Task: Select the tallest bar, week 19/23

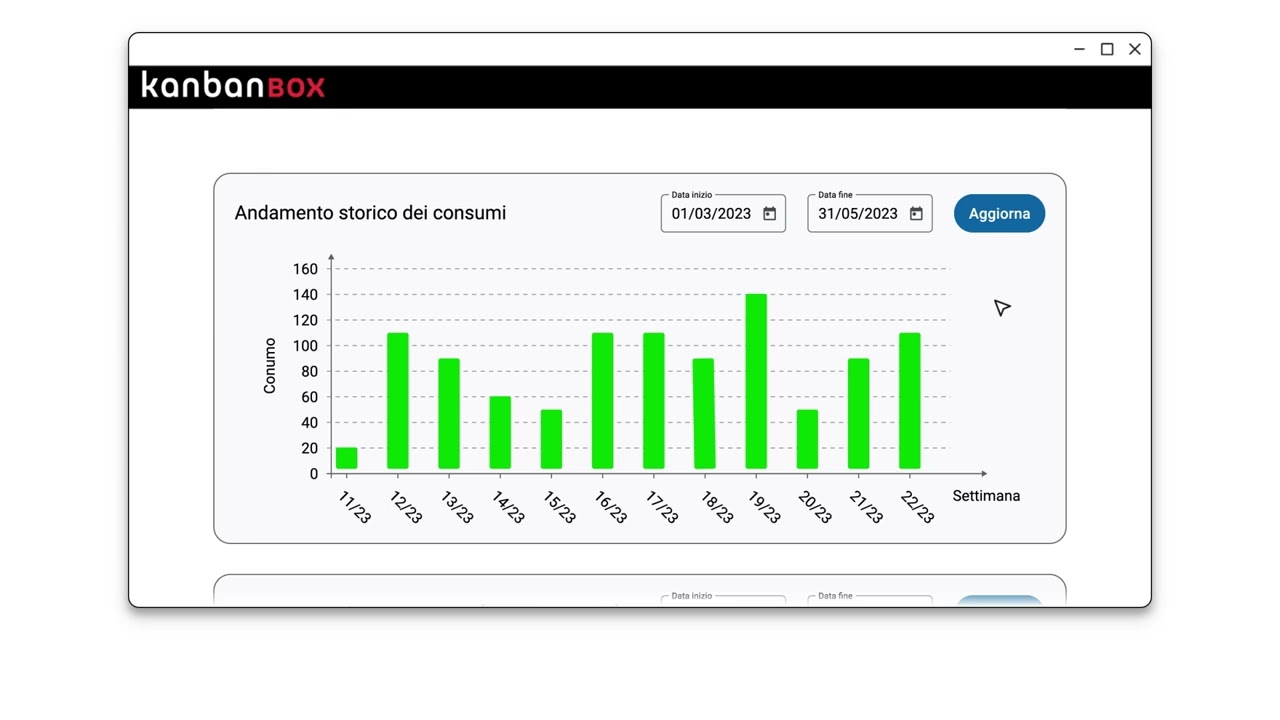Action: 756,382
